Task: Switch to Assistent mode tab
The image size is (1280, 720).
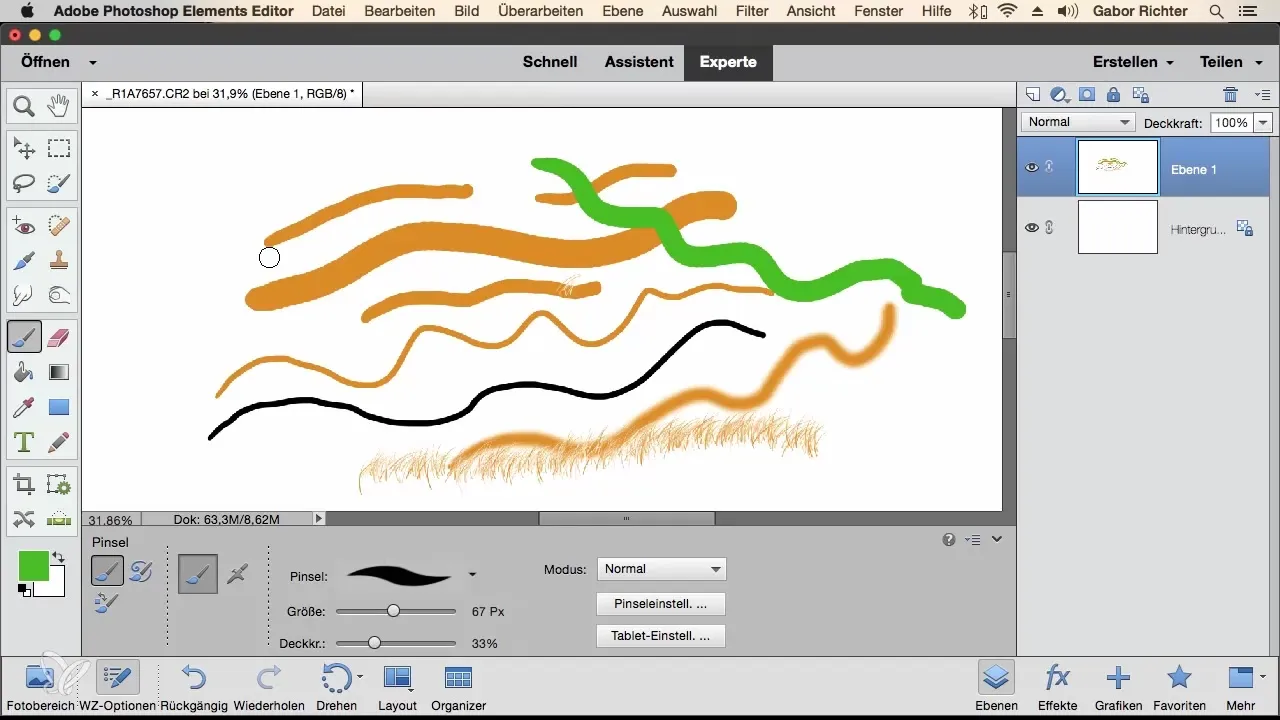Action: pos(639,62)
